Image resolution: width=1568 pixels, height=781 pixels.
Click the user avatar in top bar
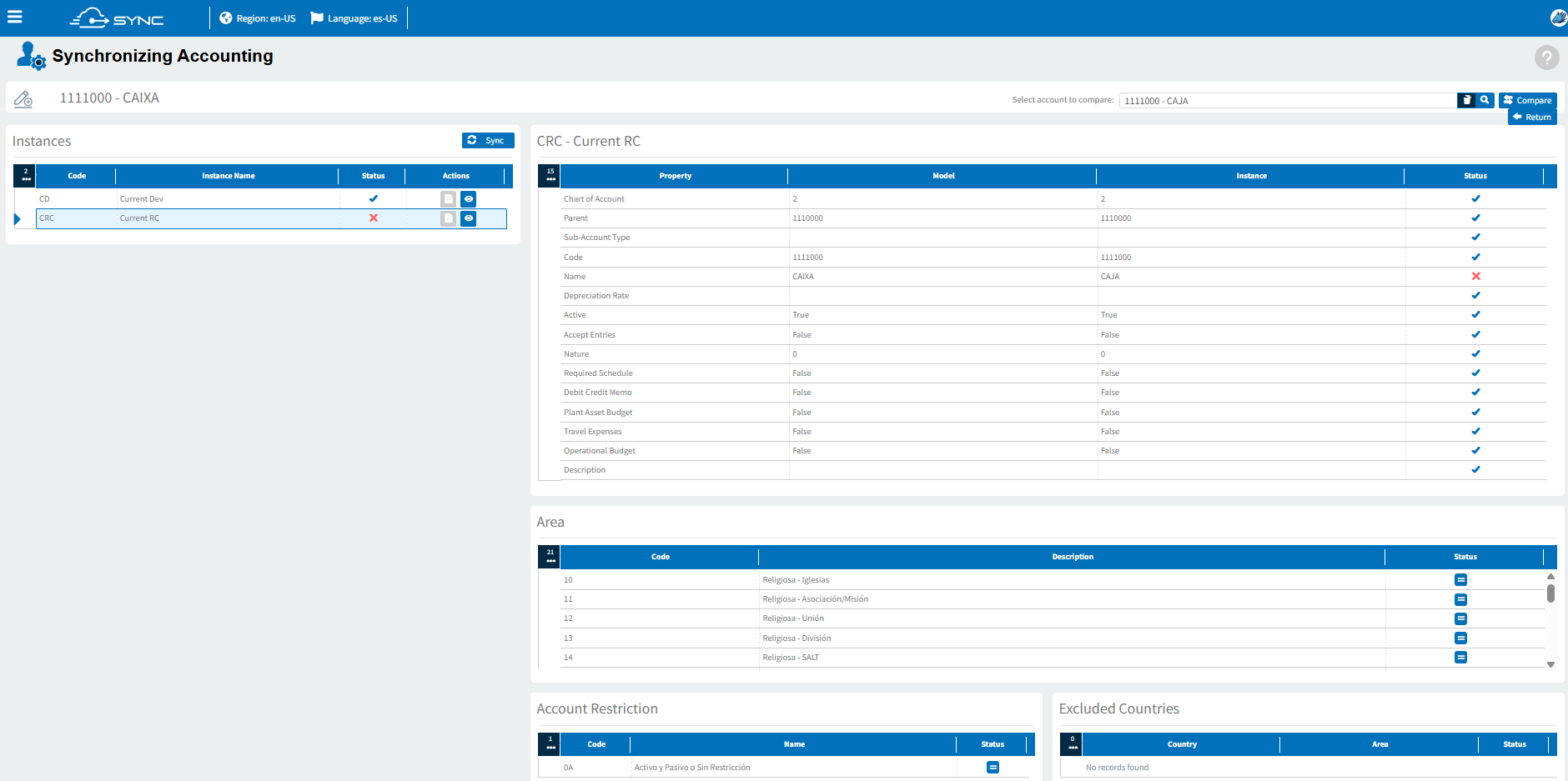[x=1558, y=18]
